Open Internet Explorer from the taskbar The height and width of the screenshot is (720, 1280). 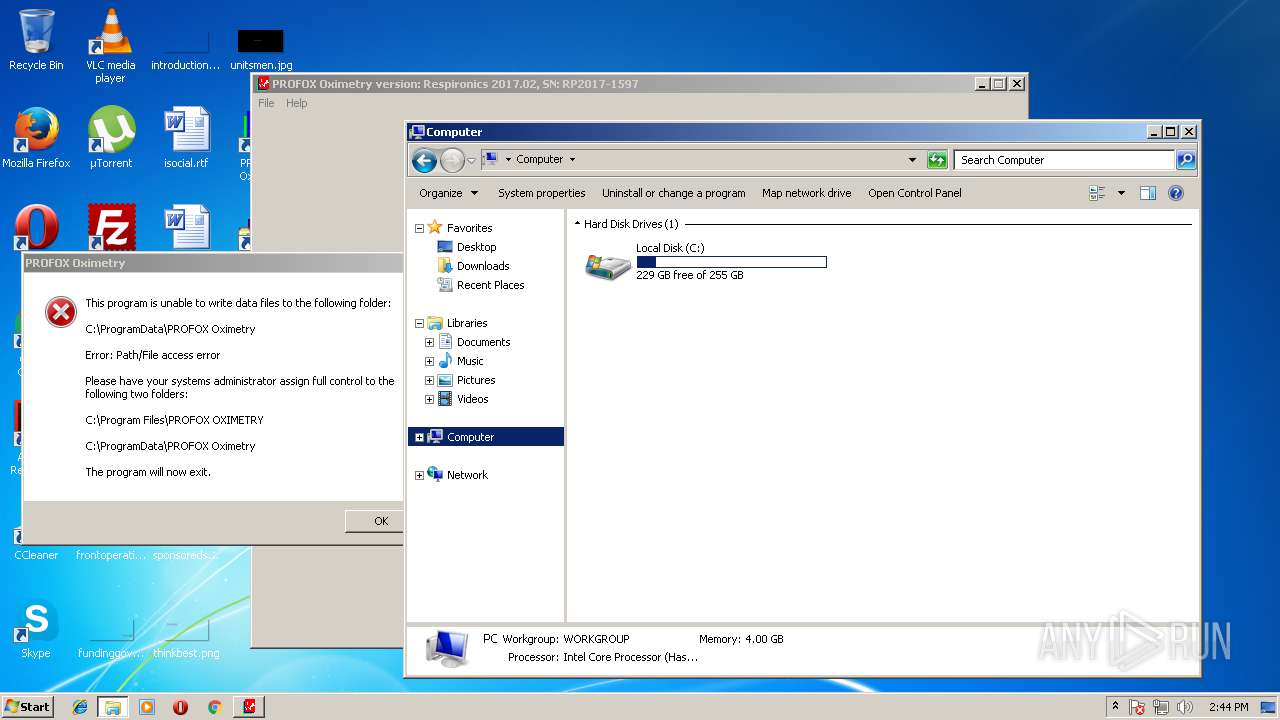point(80,707)
